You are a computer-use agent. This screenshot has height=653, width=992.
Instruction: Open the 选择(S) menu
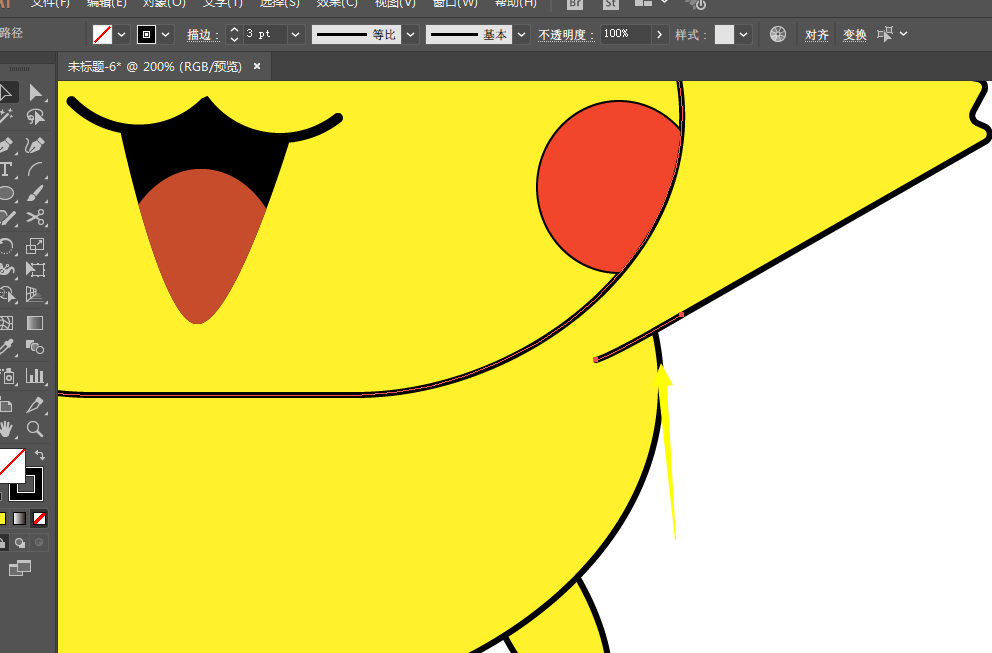[x=280, y=3]
